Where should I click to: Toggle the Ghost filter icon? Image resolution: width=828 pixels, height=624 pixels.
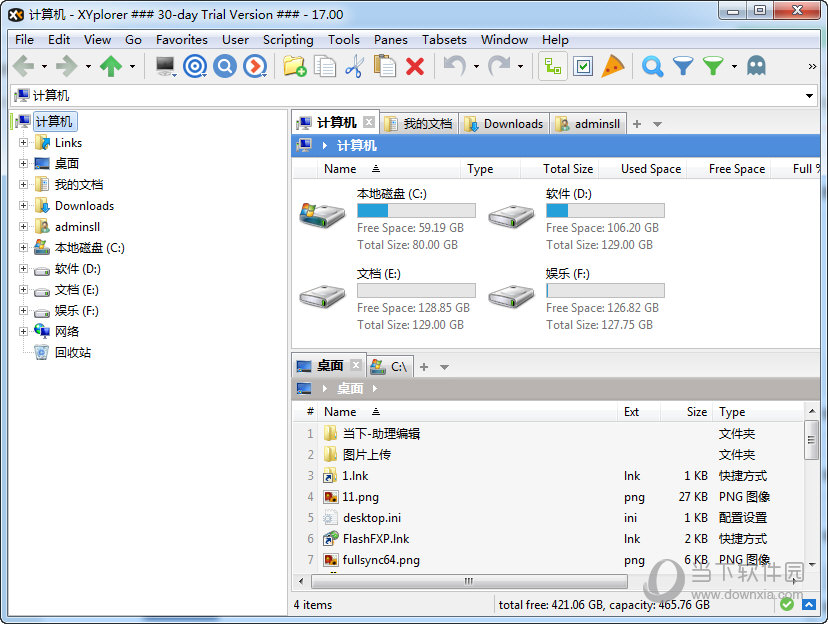coord(756,66)
